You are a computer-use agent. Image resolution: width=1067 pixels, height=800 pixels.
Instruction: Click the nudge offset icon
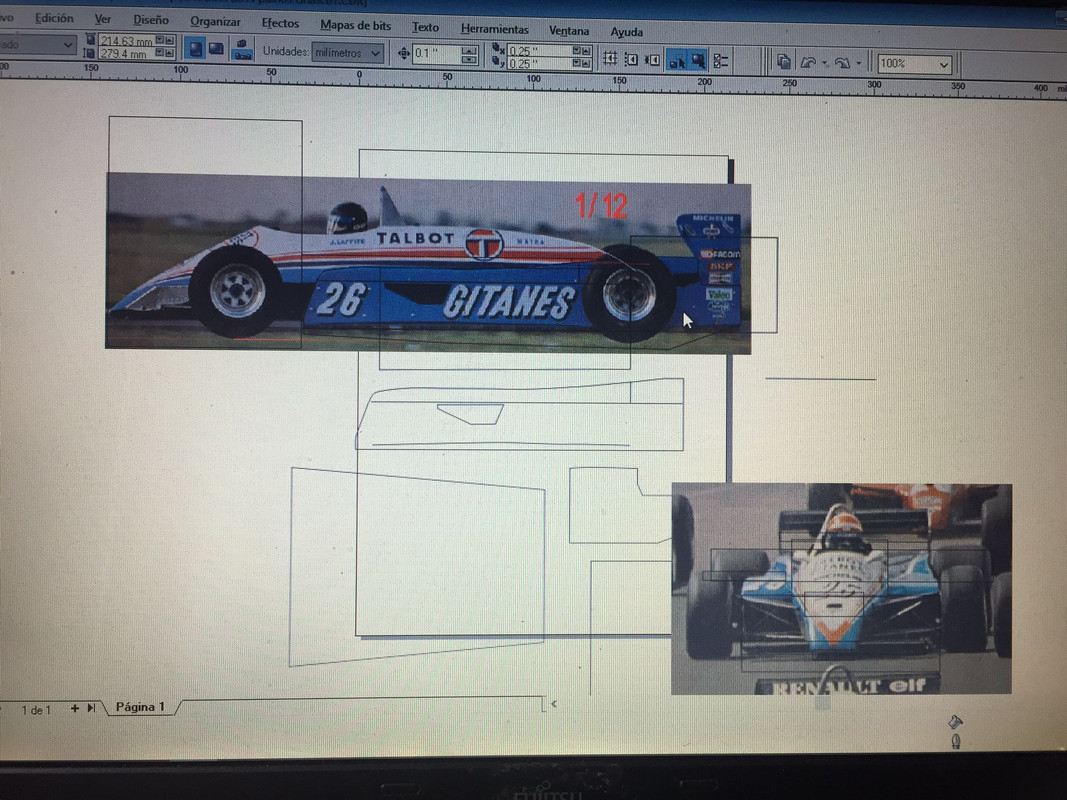click(x=404, y=53)
